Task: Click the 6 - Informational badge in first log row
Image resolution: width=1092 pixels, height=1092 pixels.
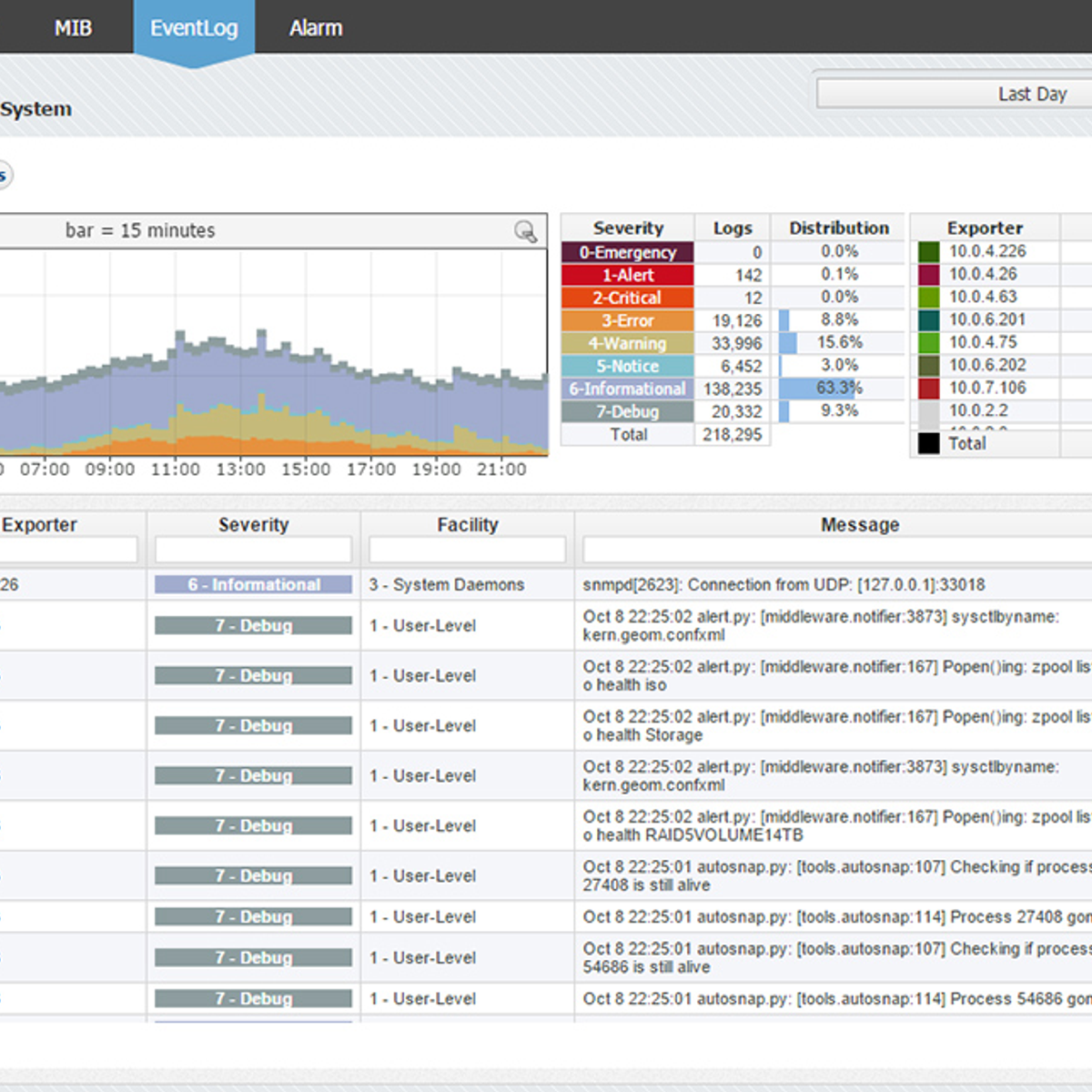Action: pos(253,584)
